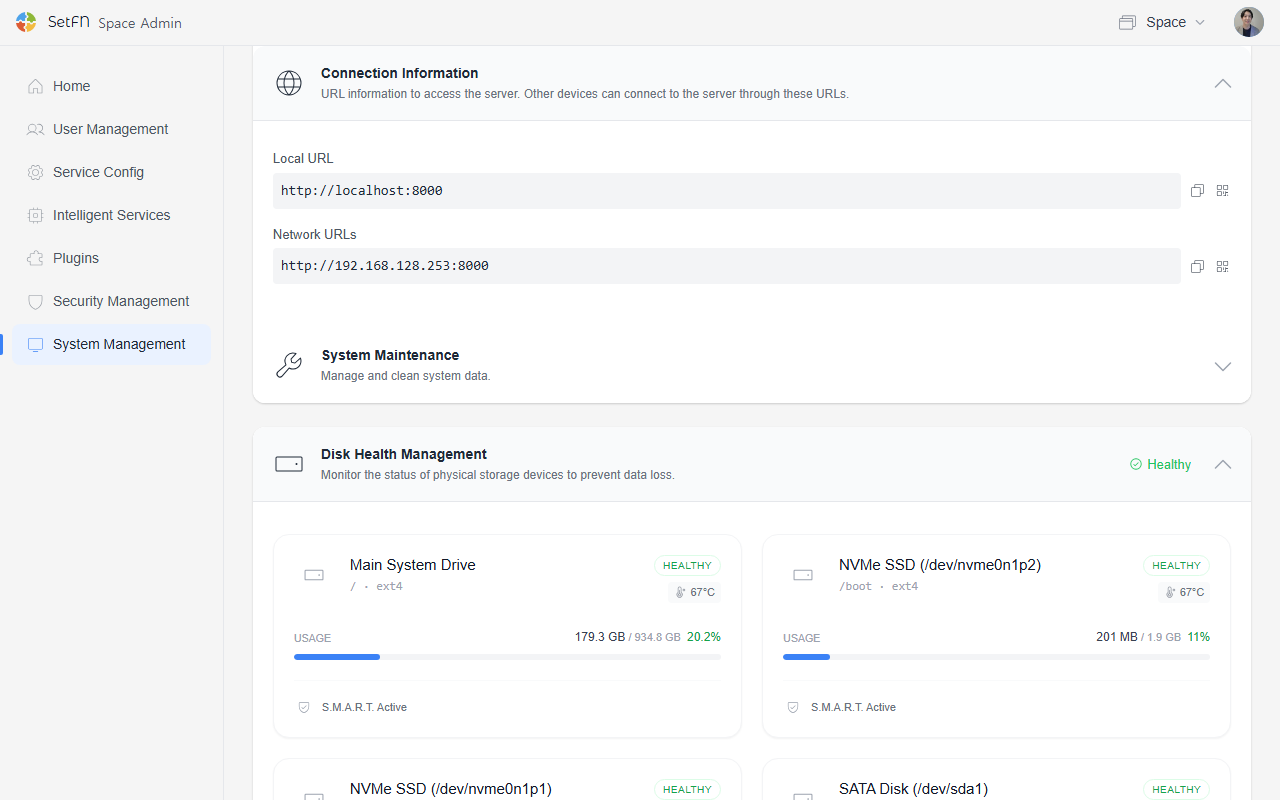Image resolution: width=1280 pixels, height=800 pixels.
Task: Click the Disk Health Management drive icon
Action: [289, 464]
